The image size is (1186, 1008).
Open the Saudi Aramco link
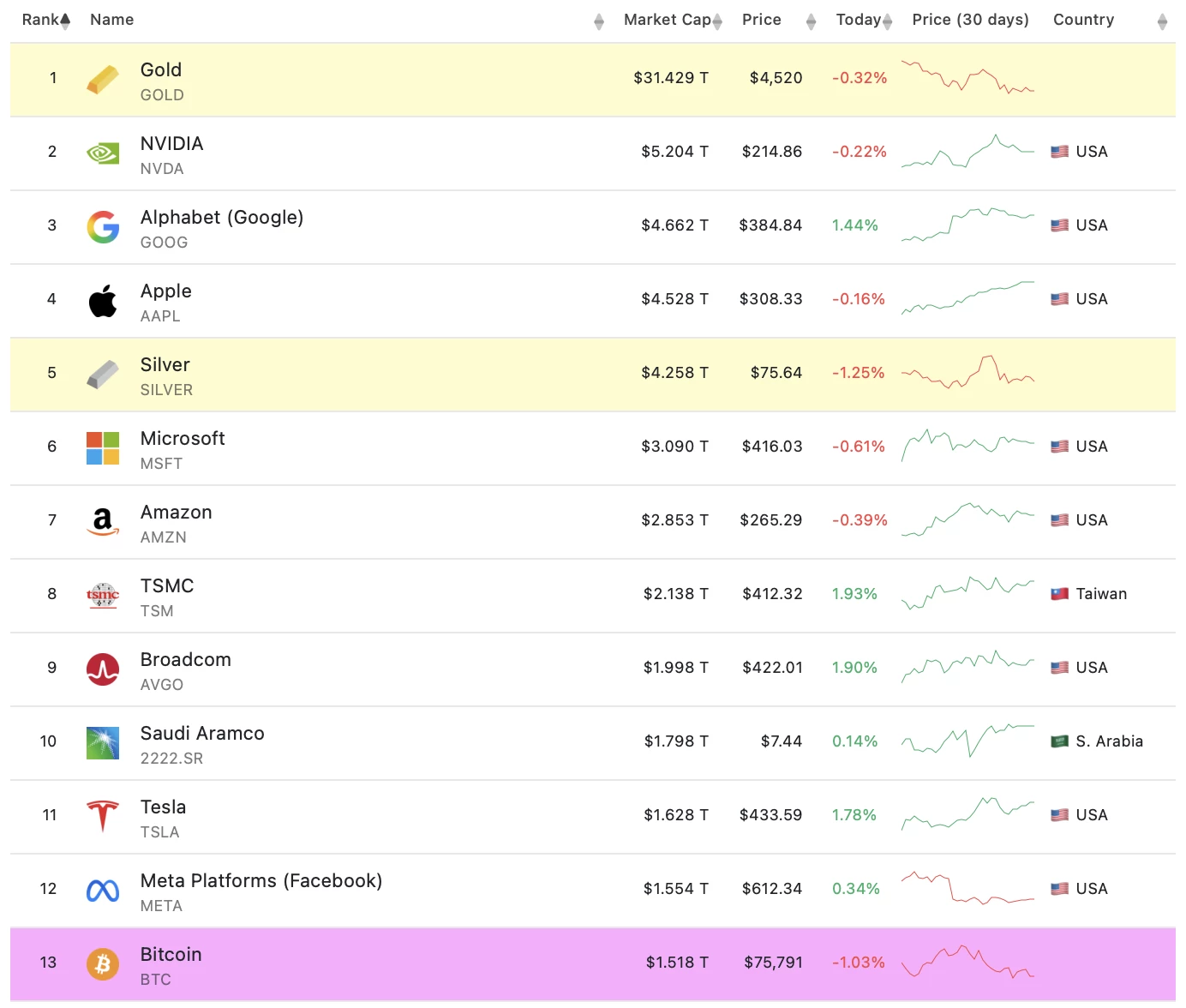point(202,734)
